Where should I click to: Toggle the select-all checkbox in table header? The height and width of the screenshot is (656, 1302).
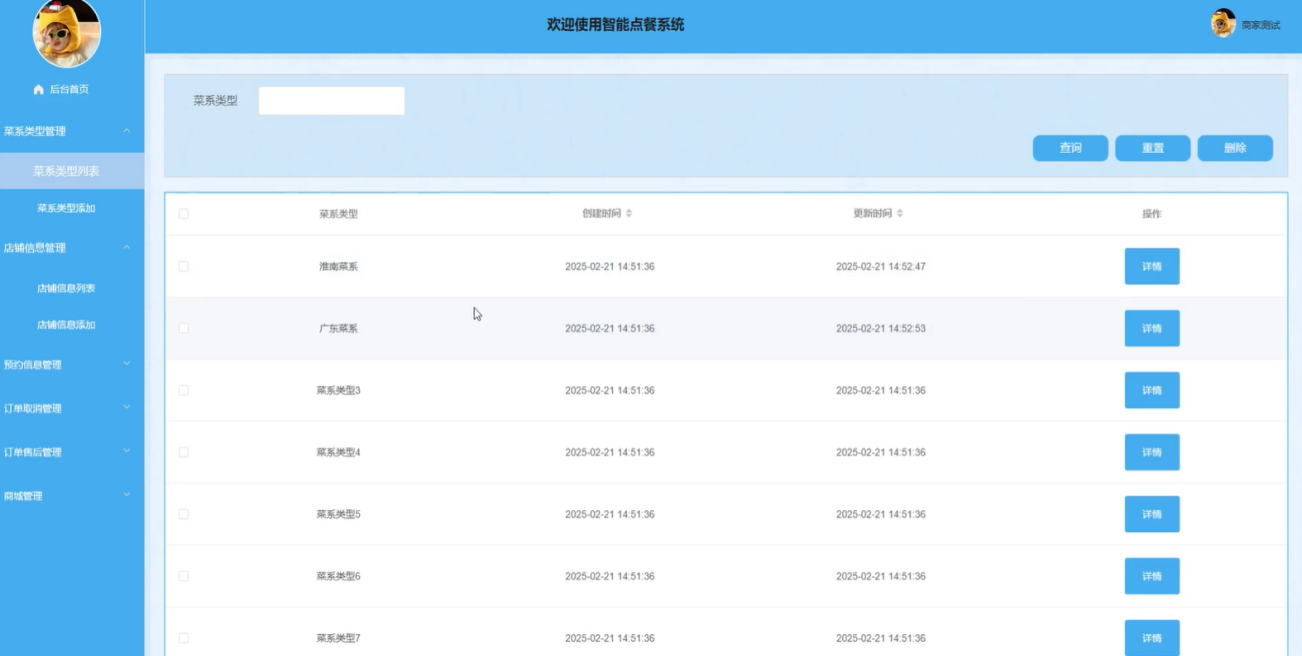[183, 214]
